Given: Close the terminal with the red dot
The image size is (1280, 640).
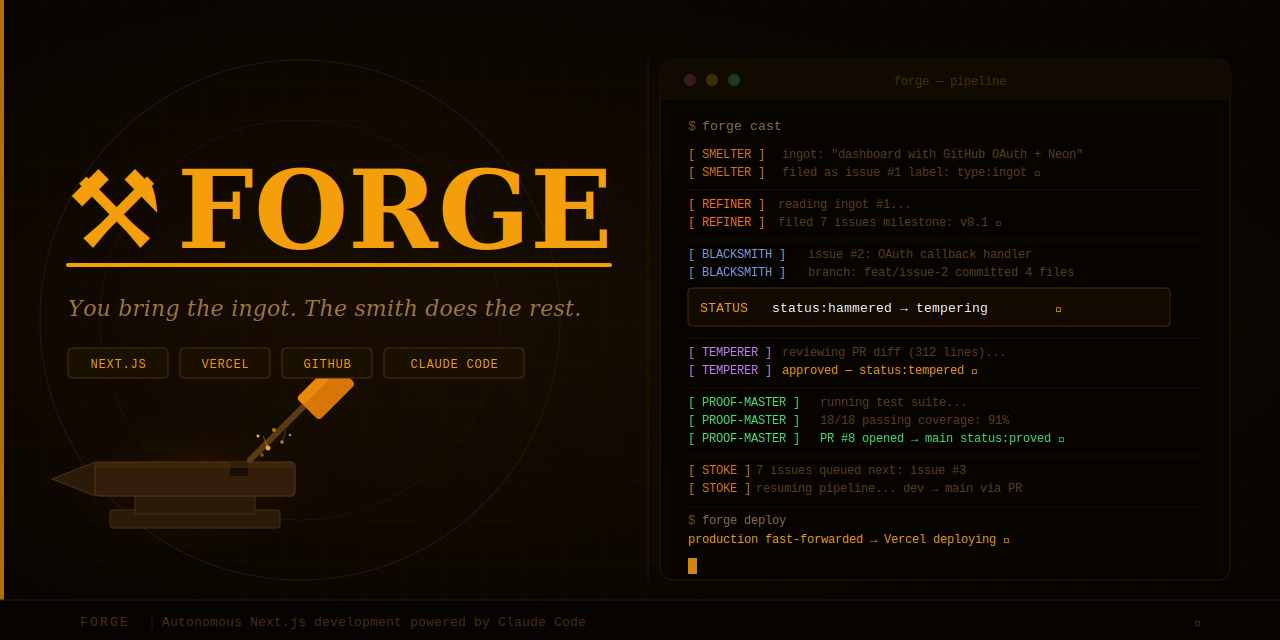Looking at the screenshot, I should 690,80.
